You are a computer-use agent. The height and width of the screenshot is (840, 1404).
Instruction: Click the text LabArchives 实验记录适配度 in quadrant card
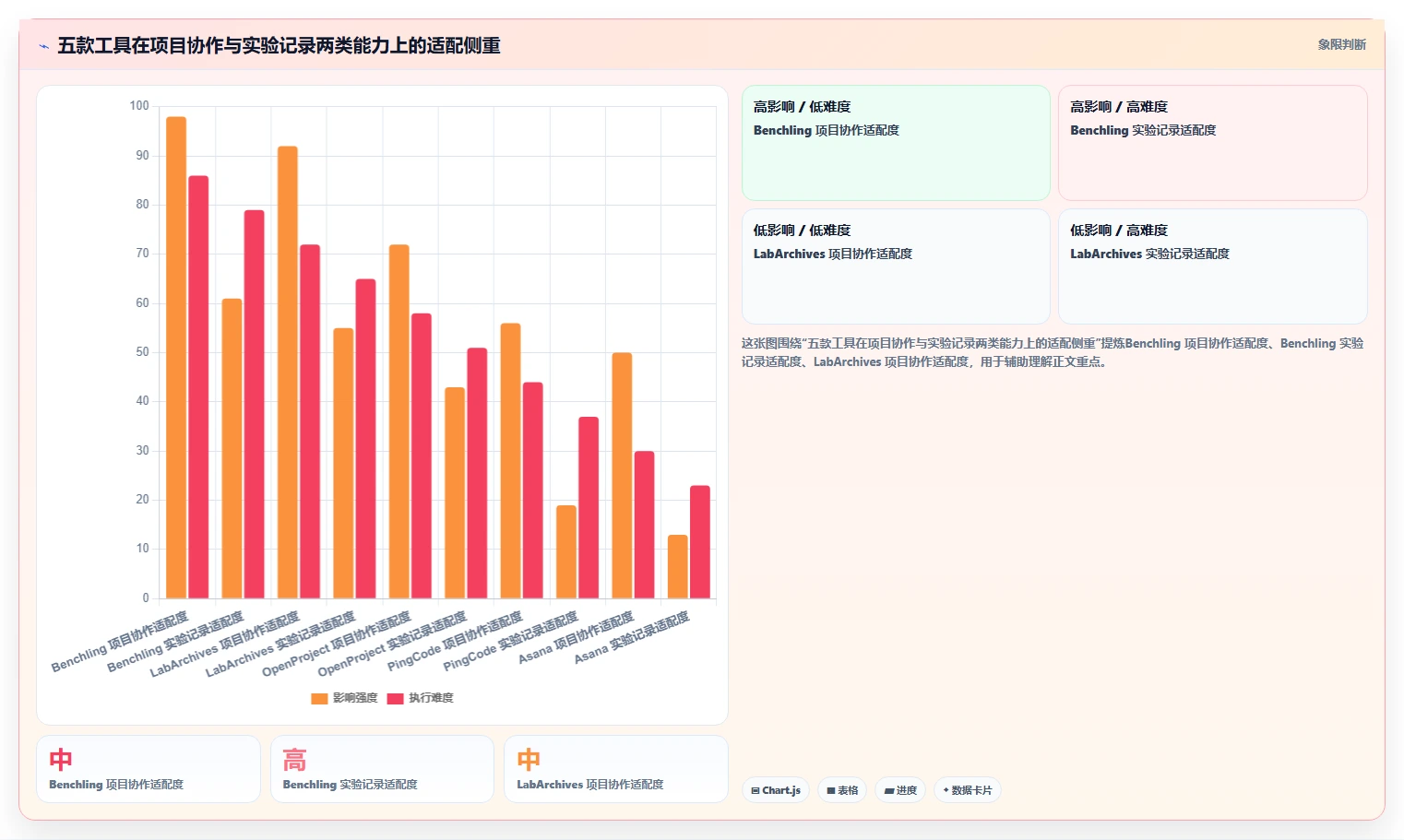pos(1149,254)
